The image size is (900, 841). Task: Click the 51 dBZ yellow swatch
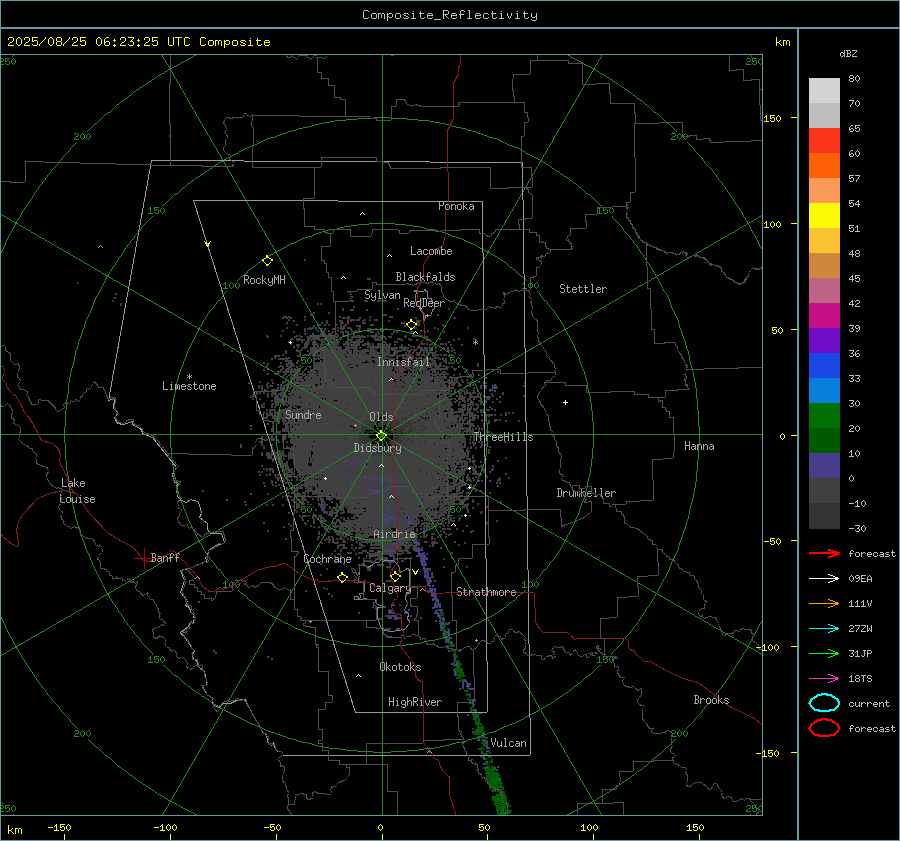point(824,215)
